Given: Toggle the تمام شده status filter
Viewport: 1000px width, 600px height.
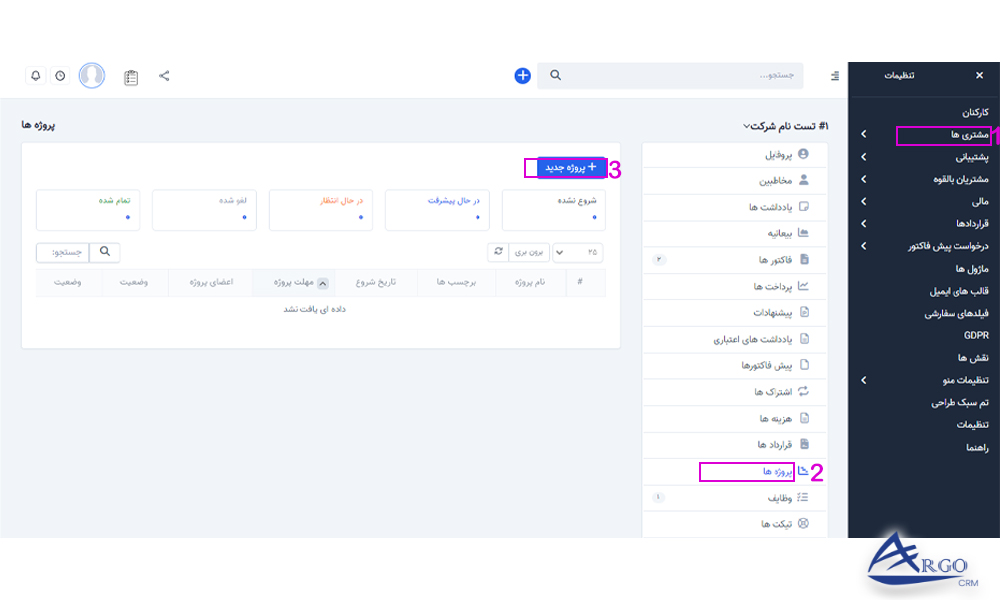Looking at the screenshot, I should [87, 209].
